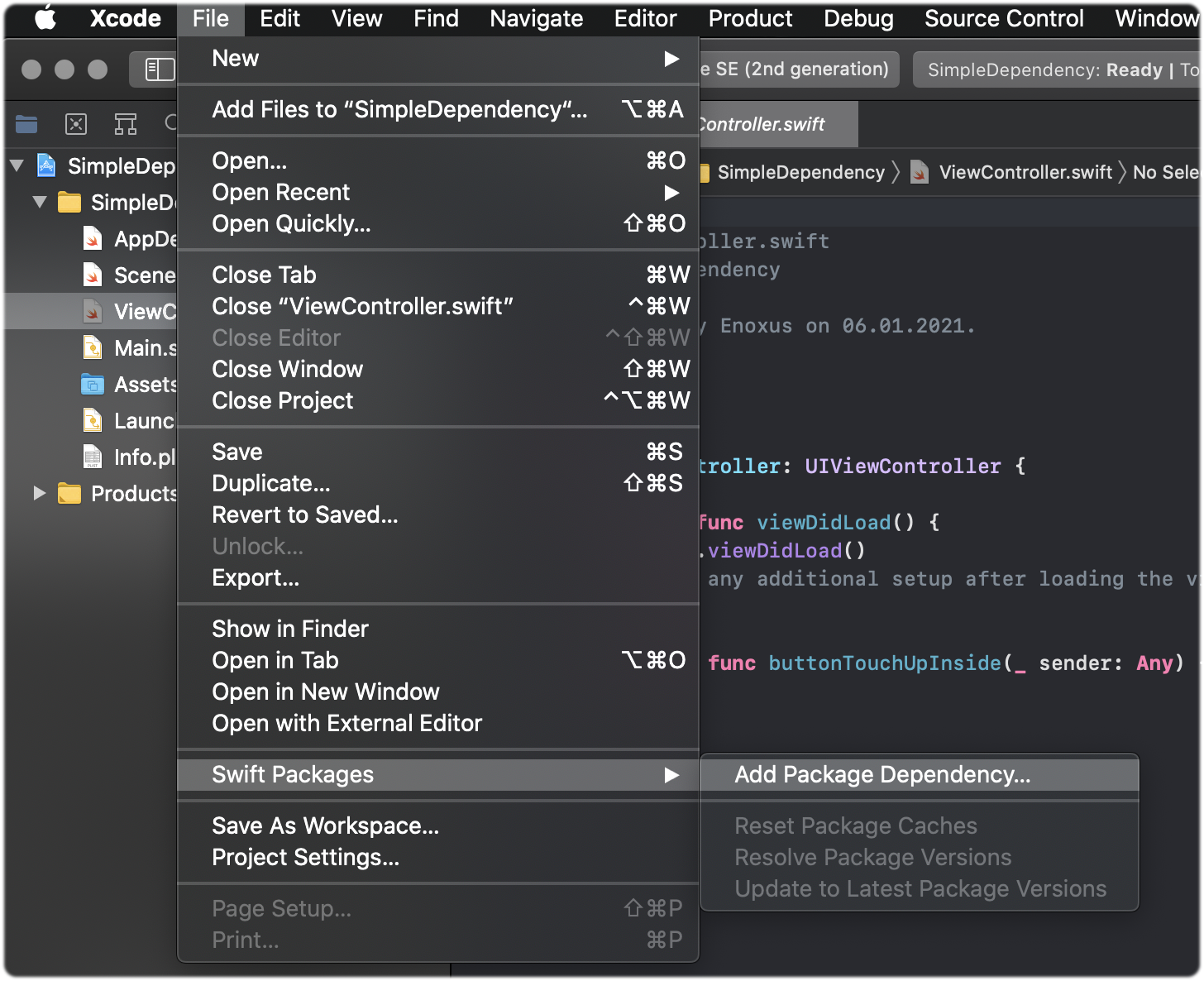Choose Open in New Window
Viewport: 1204px width, 981px height.
coord(438,691)
